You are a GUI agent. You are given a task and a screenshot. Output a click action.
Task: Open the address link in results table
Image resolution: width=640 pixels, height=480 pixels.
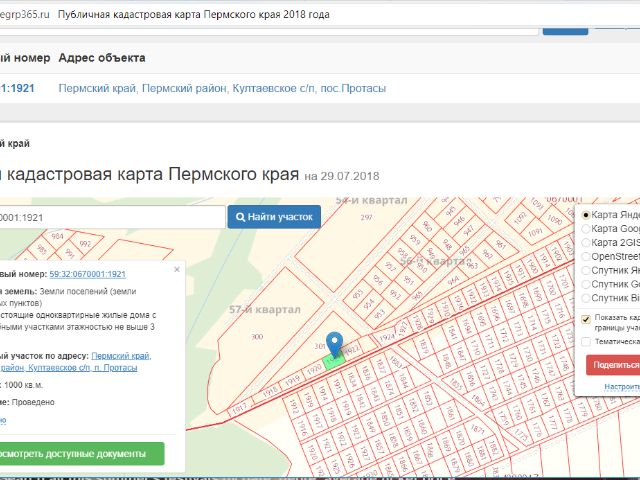coord(222,88)
